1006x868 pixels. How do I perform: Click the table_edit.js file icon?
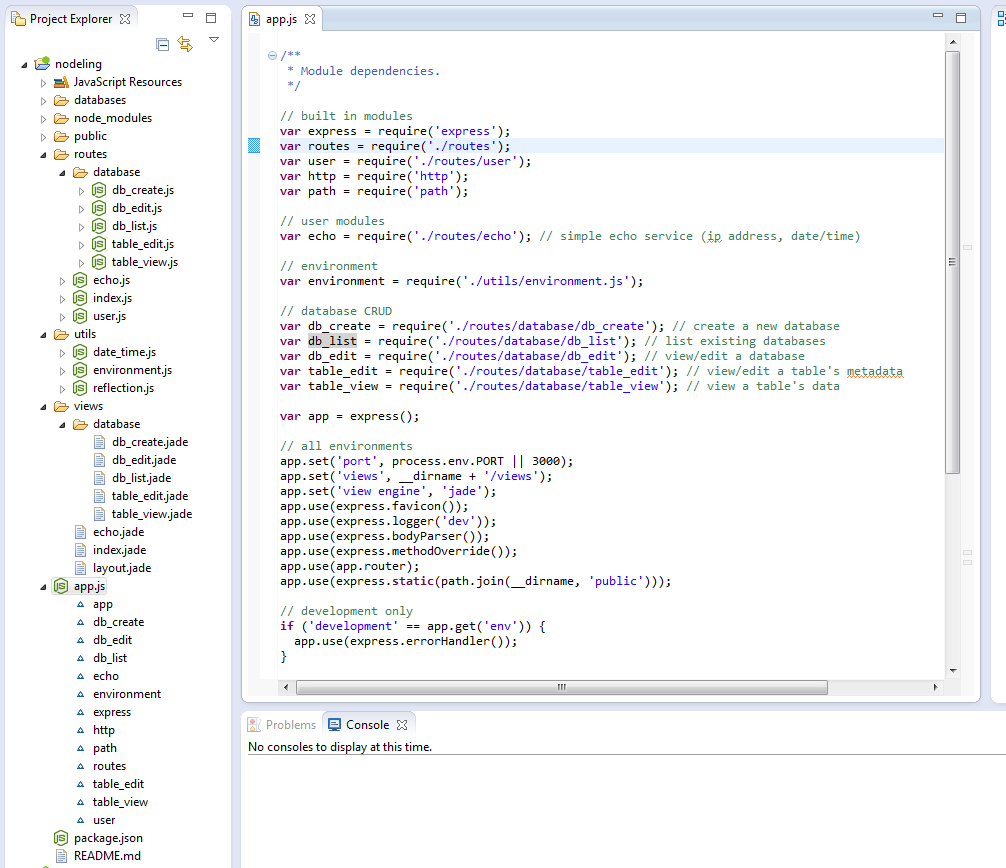[x=99, y=244]
